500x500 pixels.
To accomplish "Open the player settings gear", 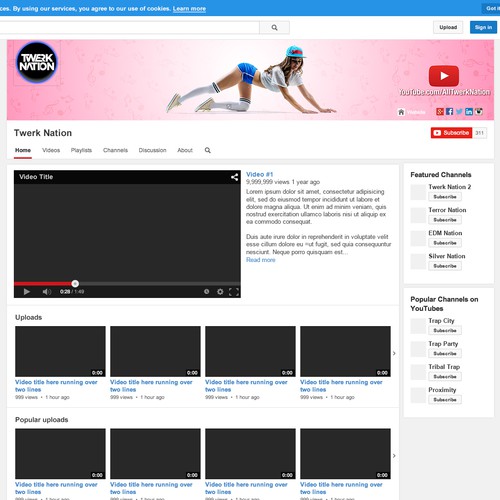I will pos(220,292).
